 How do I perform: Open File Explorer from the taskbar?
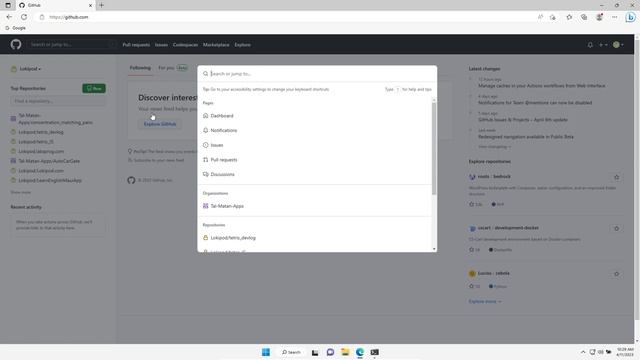[x=345, y=352]
